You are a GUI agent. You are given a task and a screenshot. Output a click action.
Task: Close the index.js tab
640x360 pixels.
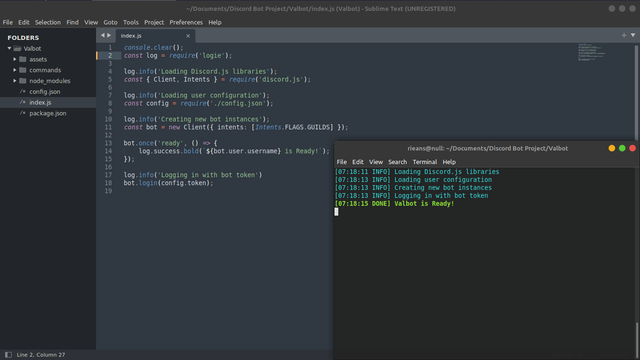[188, 36]
